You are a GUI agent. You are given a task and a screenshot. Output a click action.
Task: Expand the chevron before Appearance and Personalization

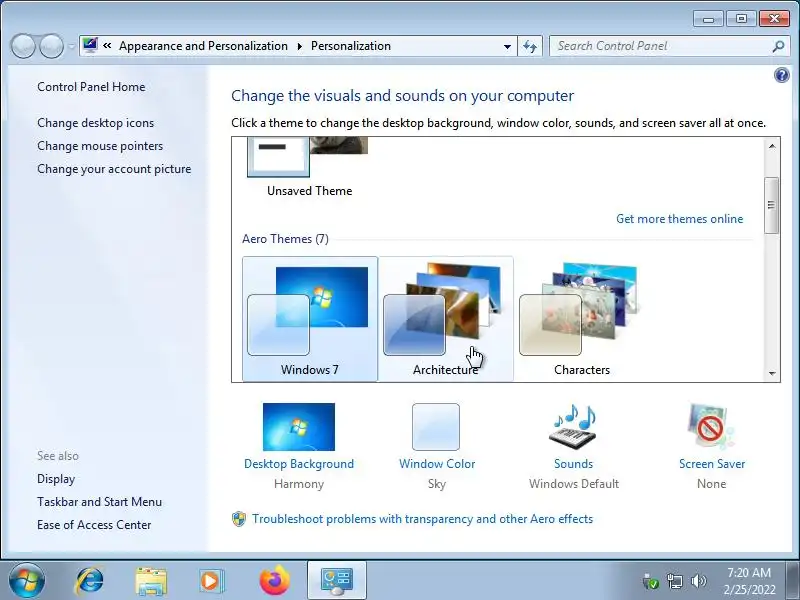tap(107, 46)
